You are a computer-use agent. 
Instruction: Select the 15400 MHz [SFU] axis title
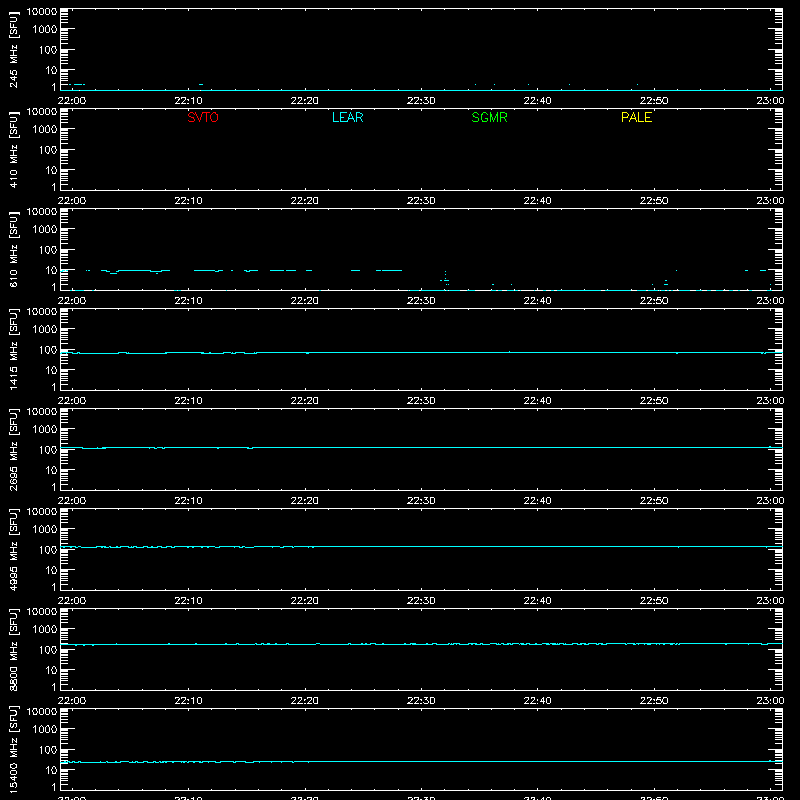13,750
